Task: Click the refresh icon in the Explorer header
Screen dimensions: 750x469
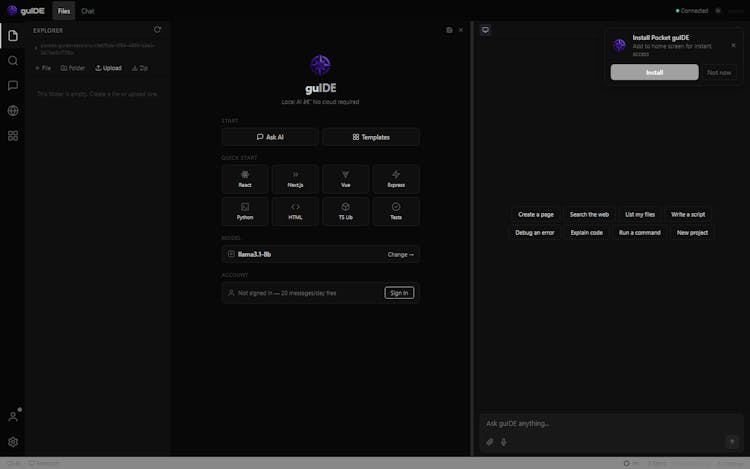Action: 157,30
